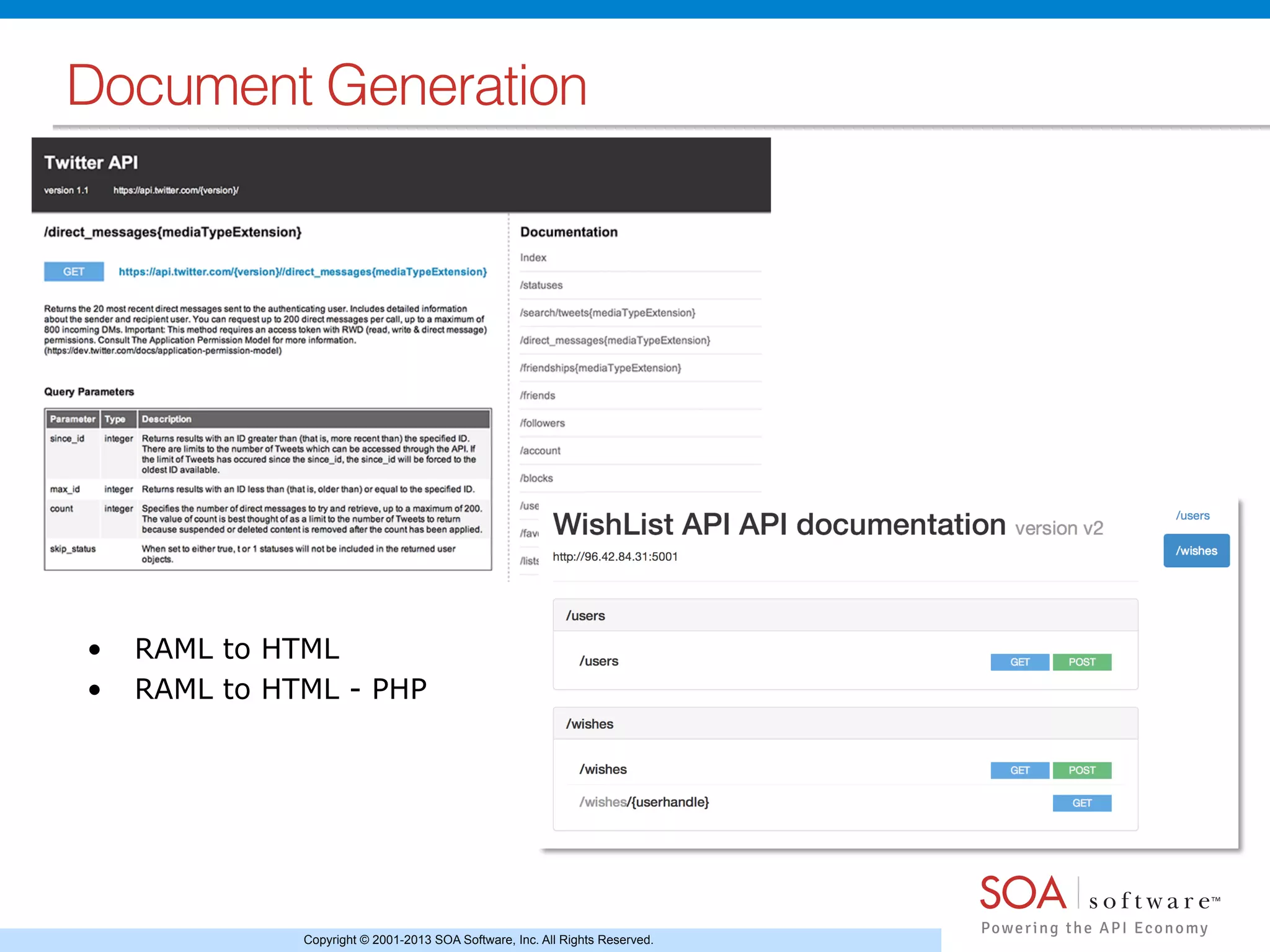
Task: Expand the /users panel header
Action: [845, 615]
